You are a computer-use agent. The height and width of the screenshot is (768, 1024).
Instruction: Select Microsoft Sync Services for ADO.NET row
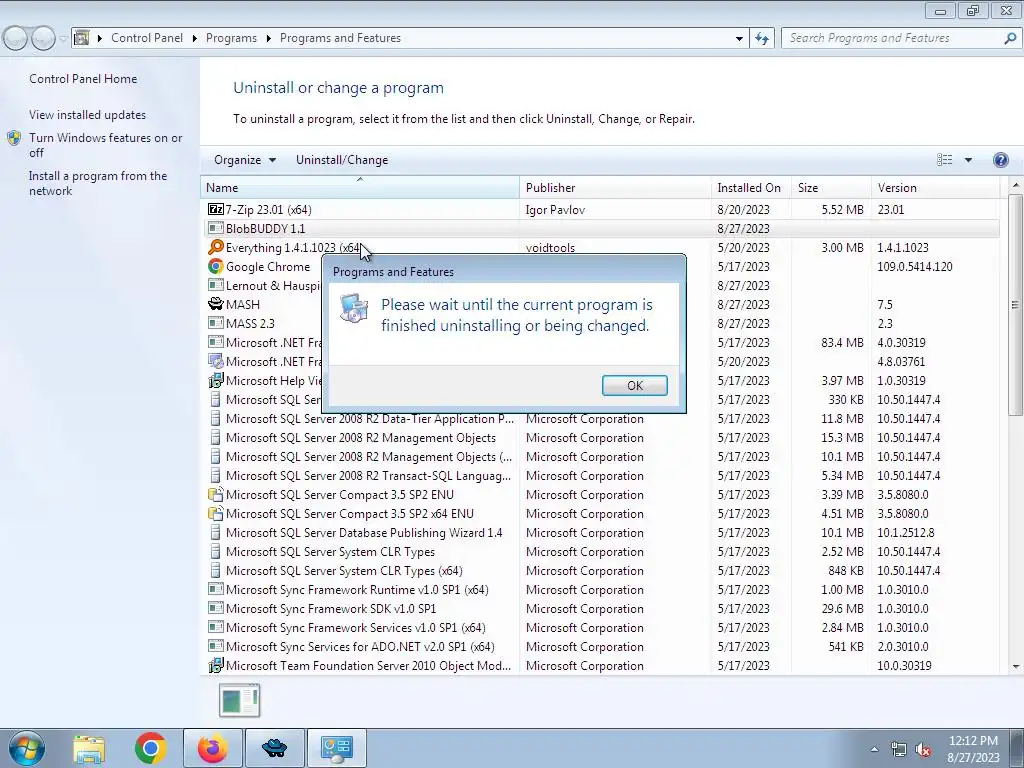click(600, 647)
